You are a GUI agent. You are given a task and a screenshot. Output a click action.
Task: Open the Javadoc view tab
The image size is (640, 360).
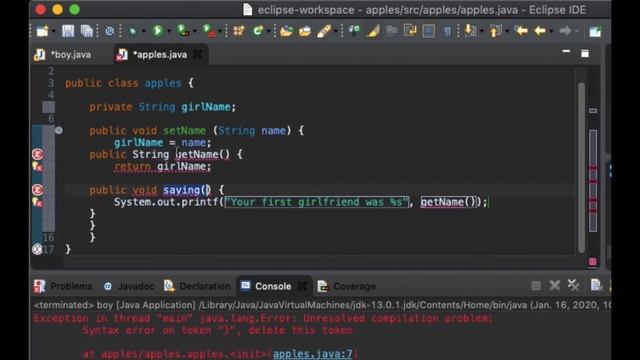point(129,286)
